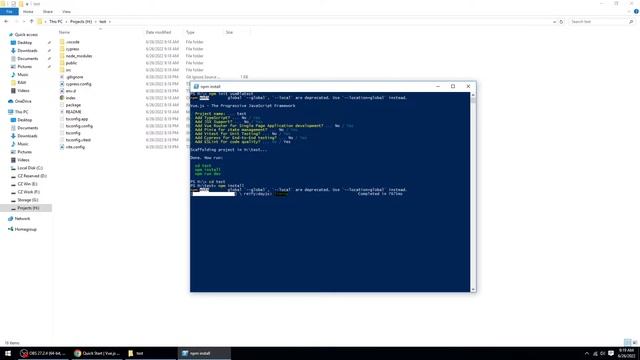
Task: Switch to large icons view layout
Action: point(635,342)
